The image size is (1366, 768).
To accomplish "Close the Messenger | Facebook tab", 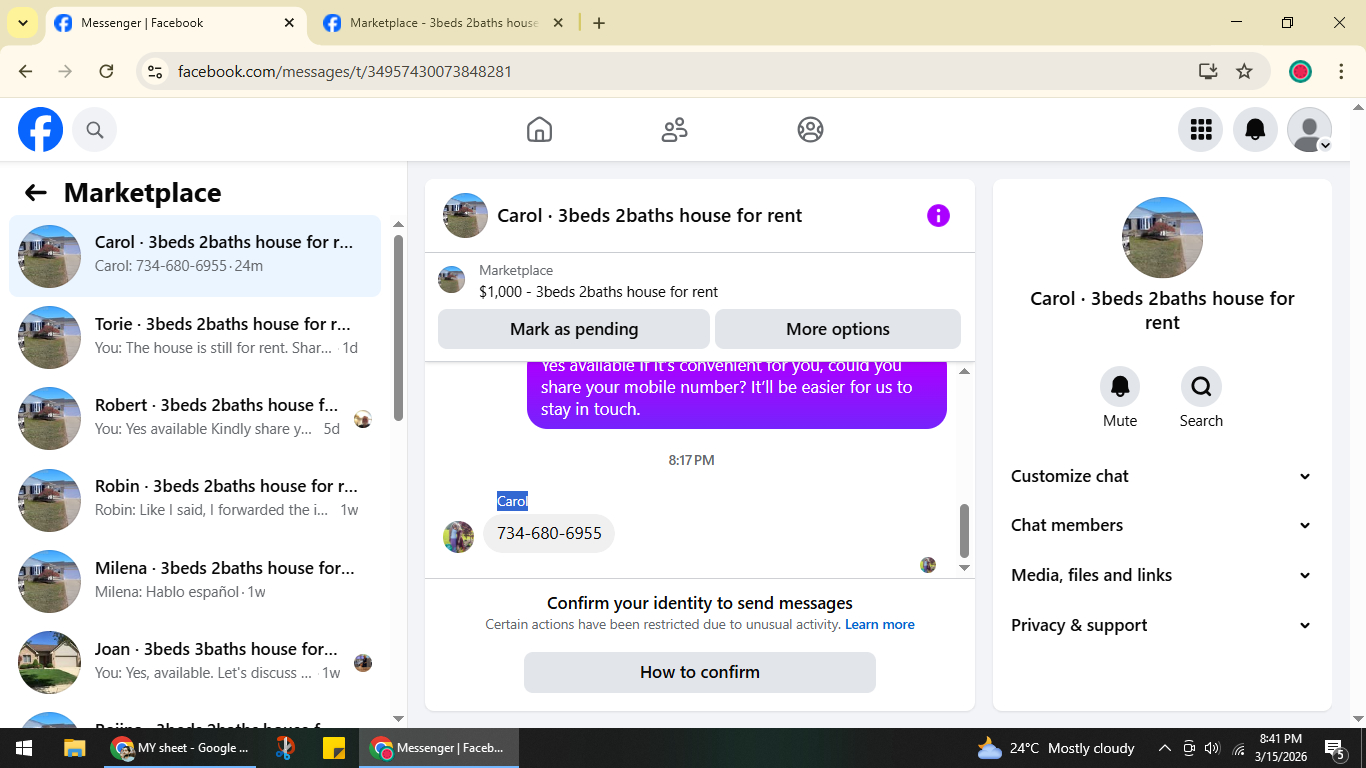I will pos(290,23).
